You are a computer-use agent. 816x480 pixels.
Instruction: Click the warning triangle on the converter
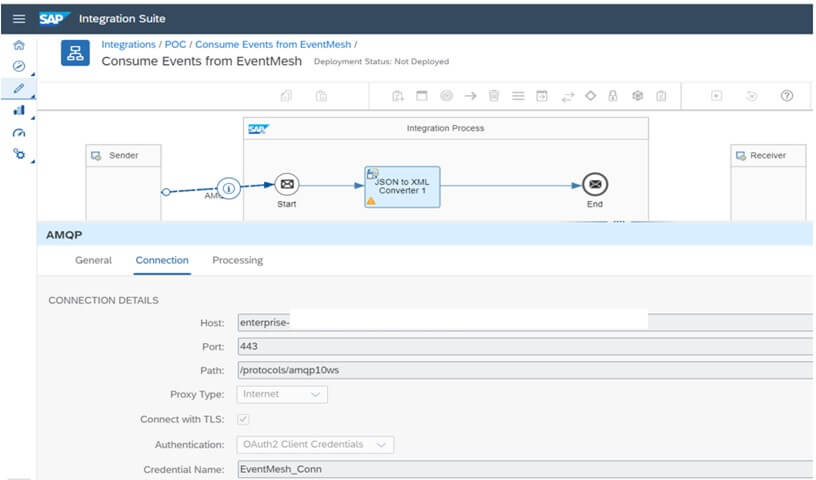(x=371, y=201)
